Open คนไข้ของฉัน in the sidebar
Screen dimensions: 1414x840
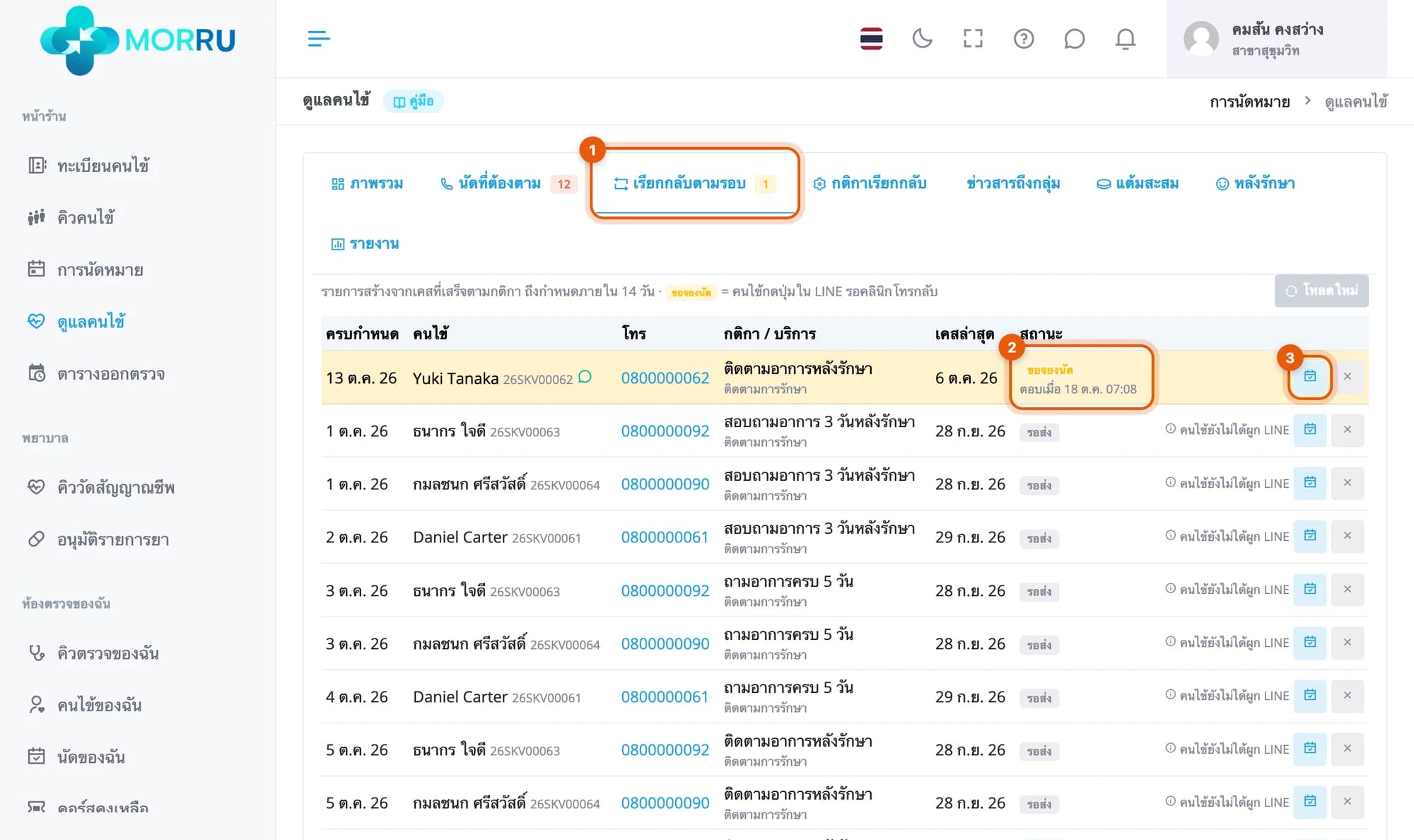85,705
